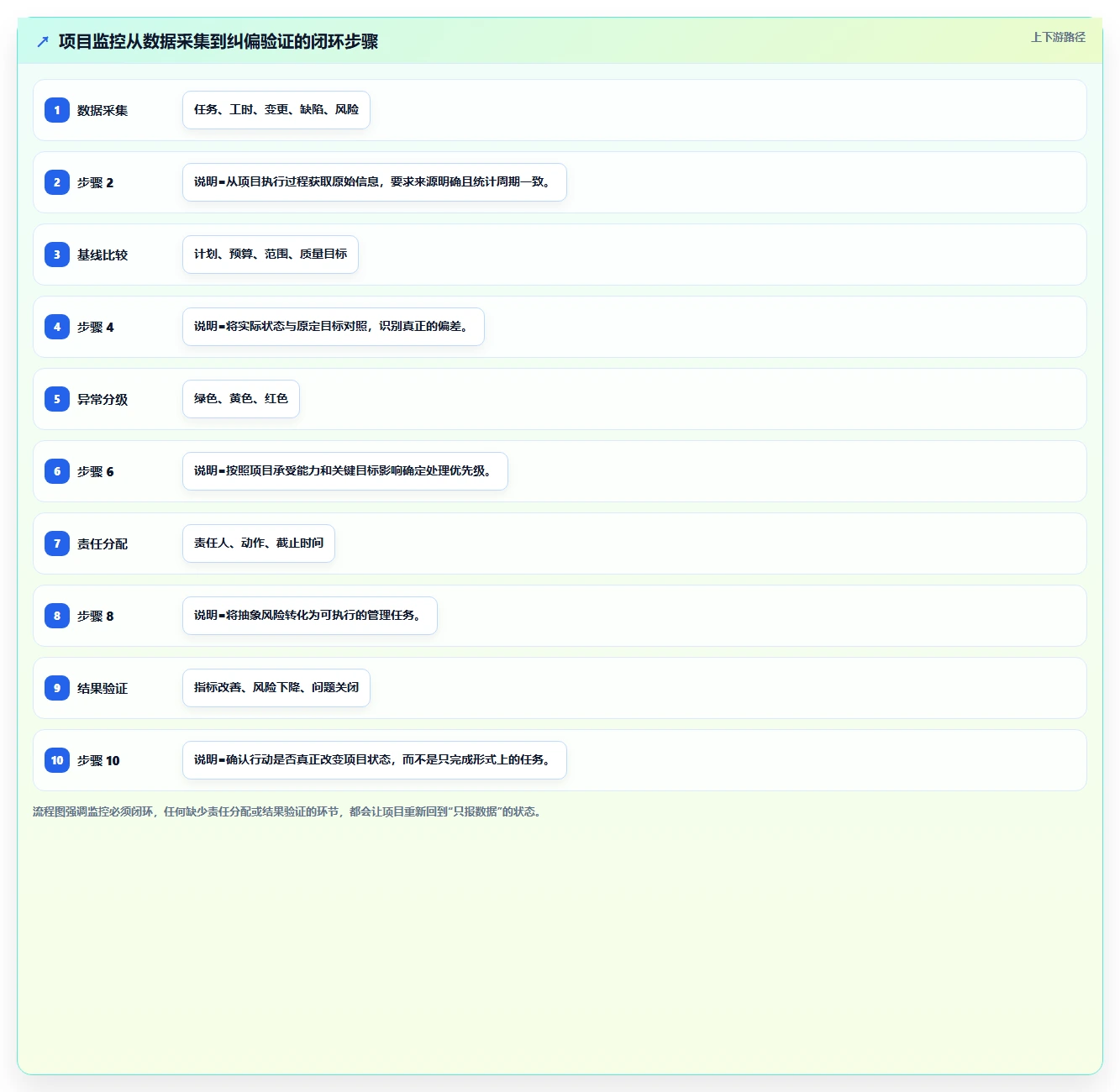Click step number badge 9

pyautogui.click(x=57, y=688)
